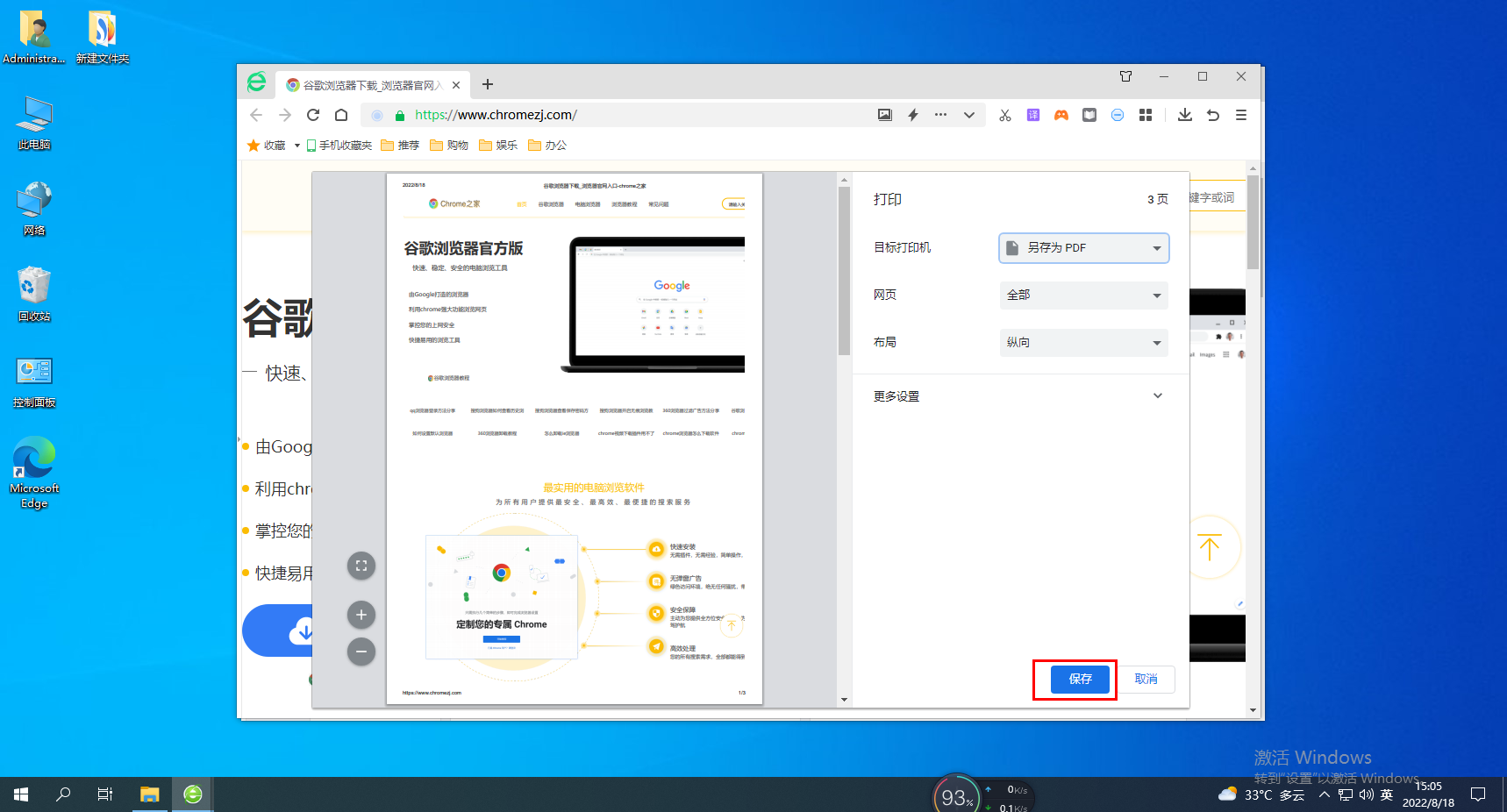The width and height of the screenshot is (1507, 812).
Task: Open the 手机收藏夹 bookmark folder
Action: tap(339, 146)
